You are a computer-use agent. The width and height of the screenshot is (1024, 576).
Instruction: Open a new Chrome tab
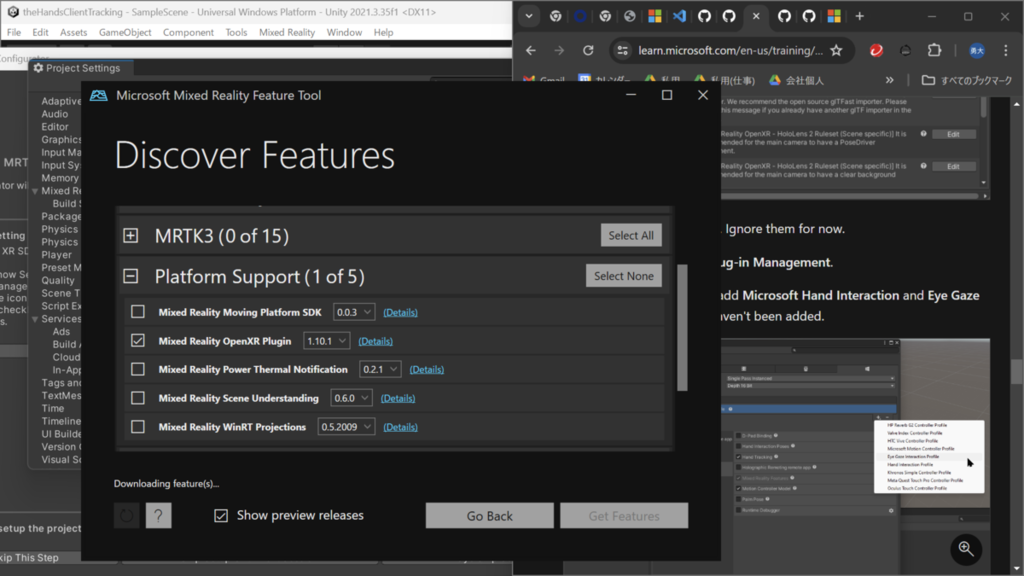click(859, 16)
